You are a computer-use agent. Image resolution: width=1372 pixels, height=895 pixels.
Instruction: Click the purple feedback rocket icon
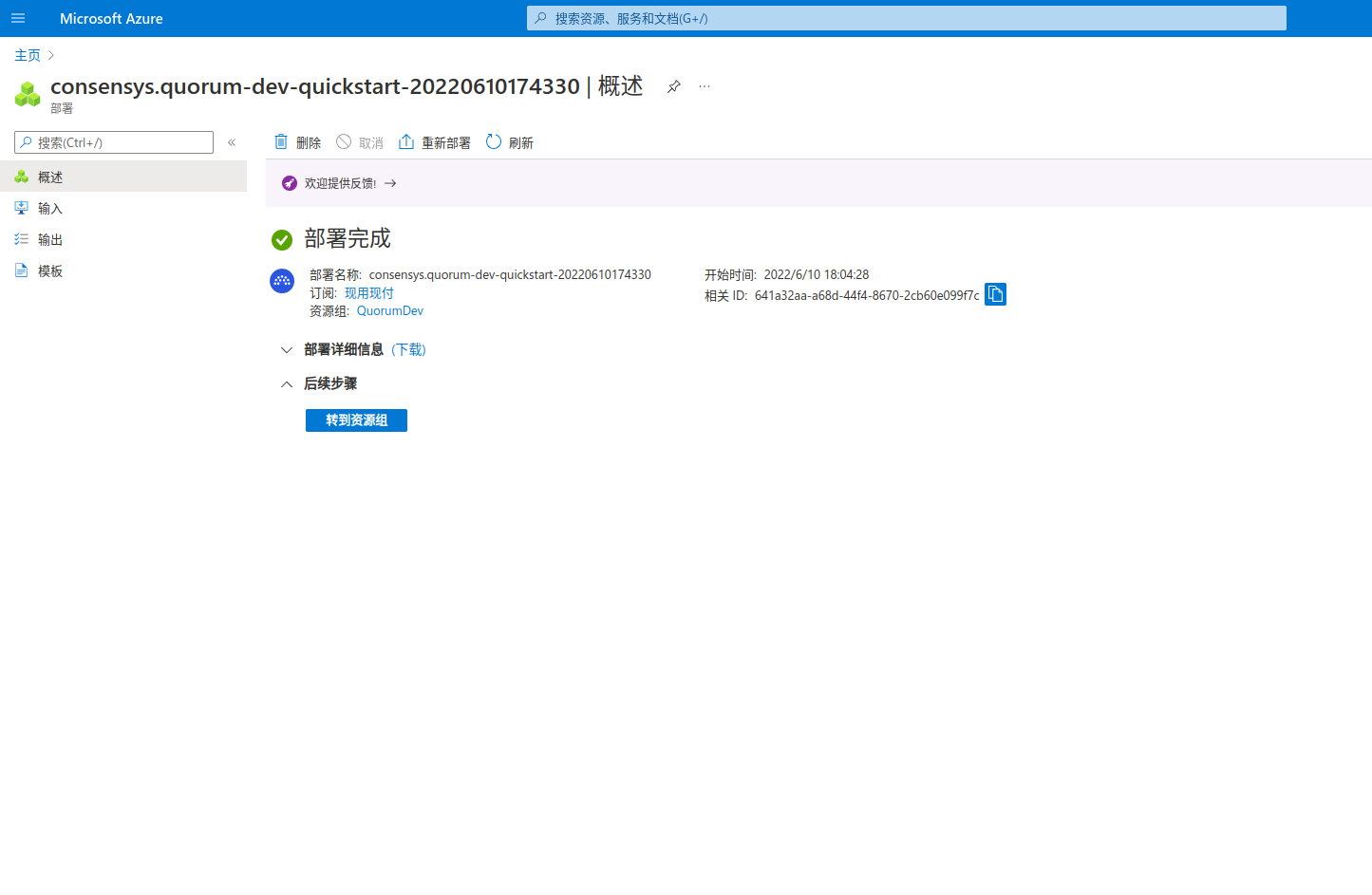pos(290,183)
